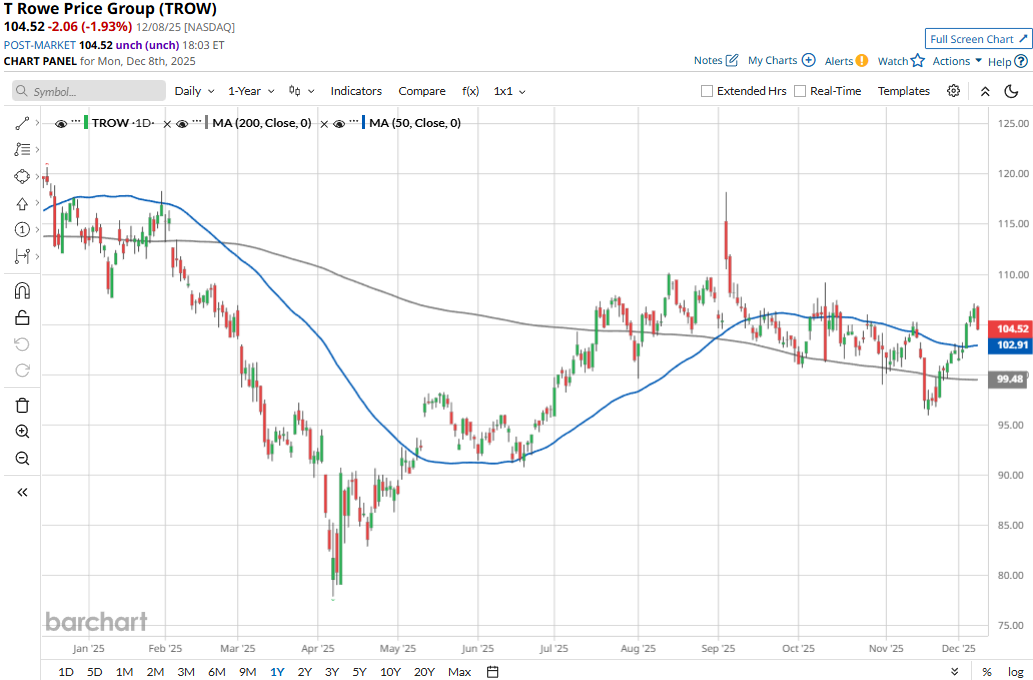The width and height of the screenshot is (1033, 680).
Task: Switch to dark mode moon icon
Action: pos(1011,91)
